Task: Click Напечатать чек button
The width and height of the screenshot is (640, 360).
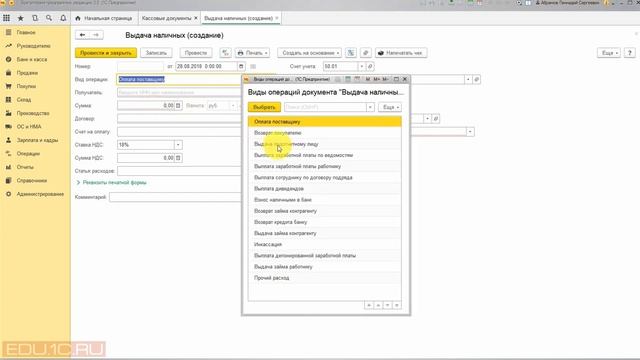Action: (x=401, y=53)
